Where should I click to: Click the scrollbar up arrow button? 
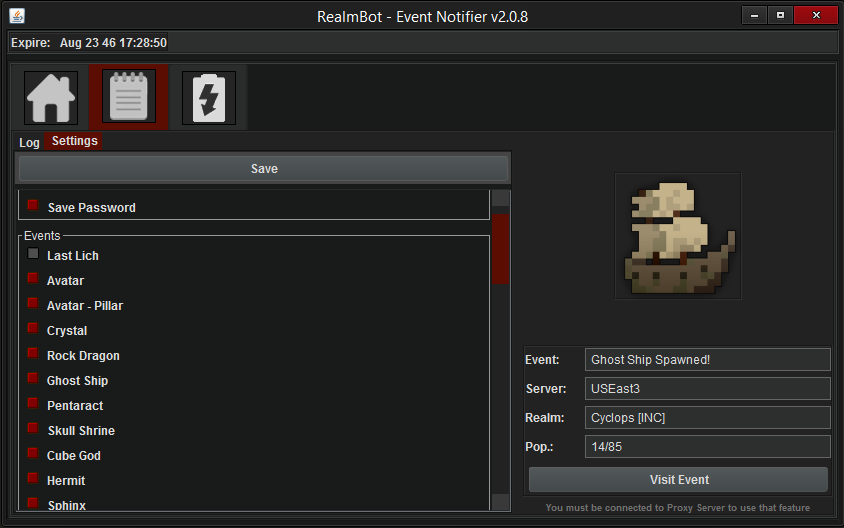tap(501, 198)
